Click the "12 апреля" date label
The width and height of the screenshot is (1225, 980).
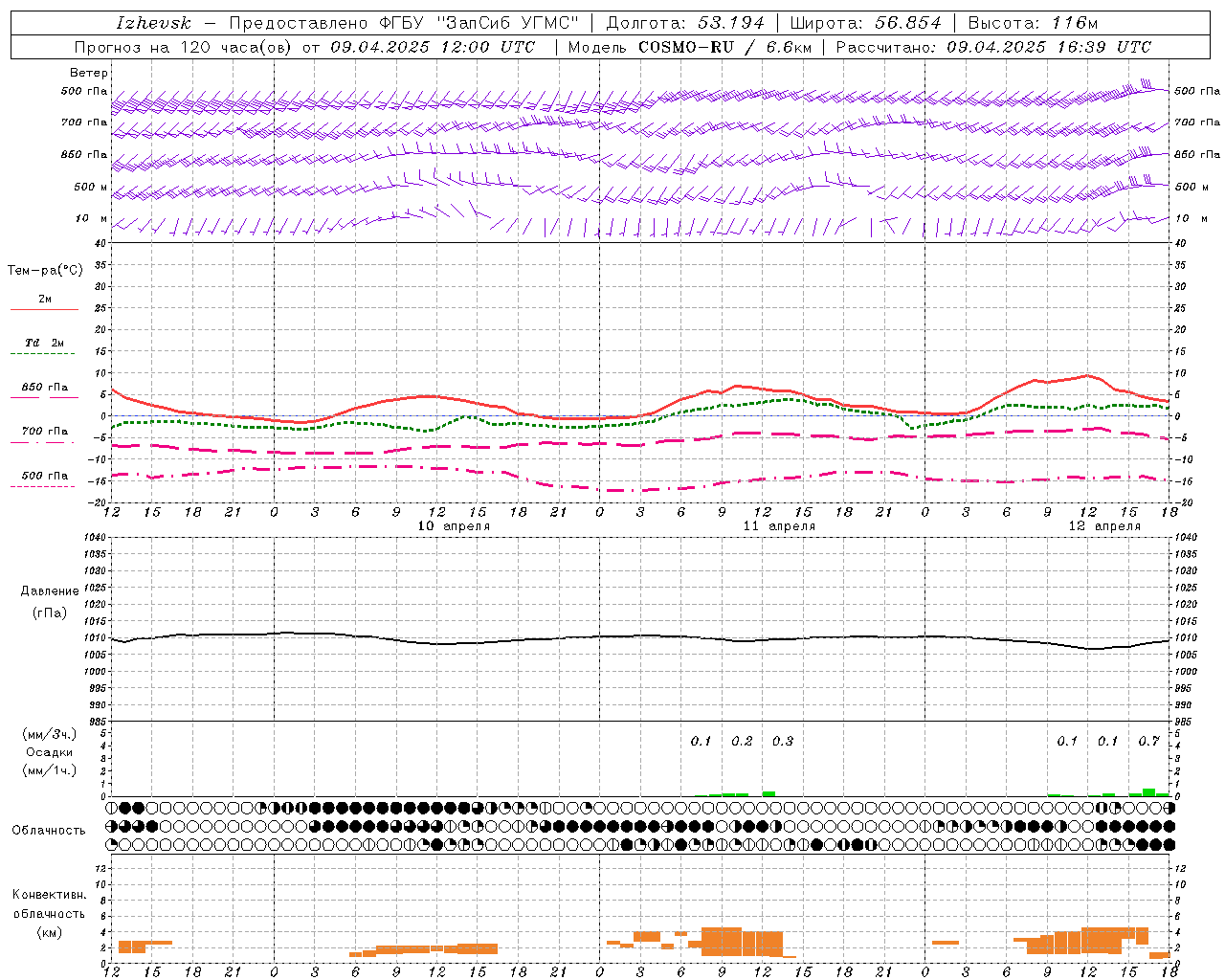coord(1104,526)
